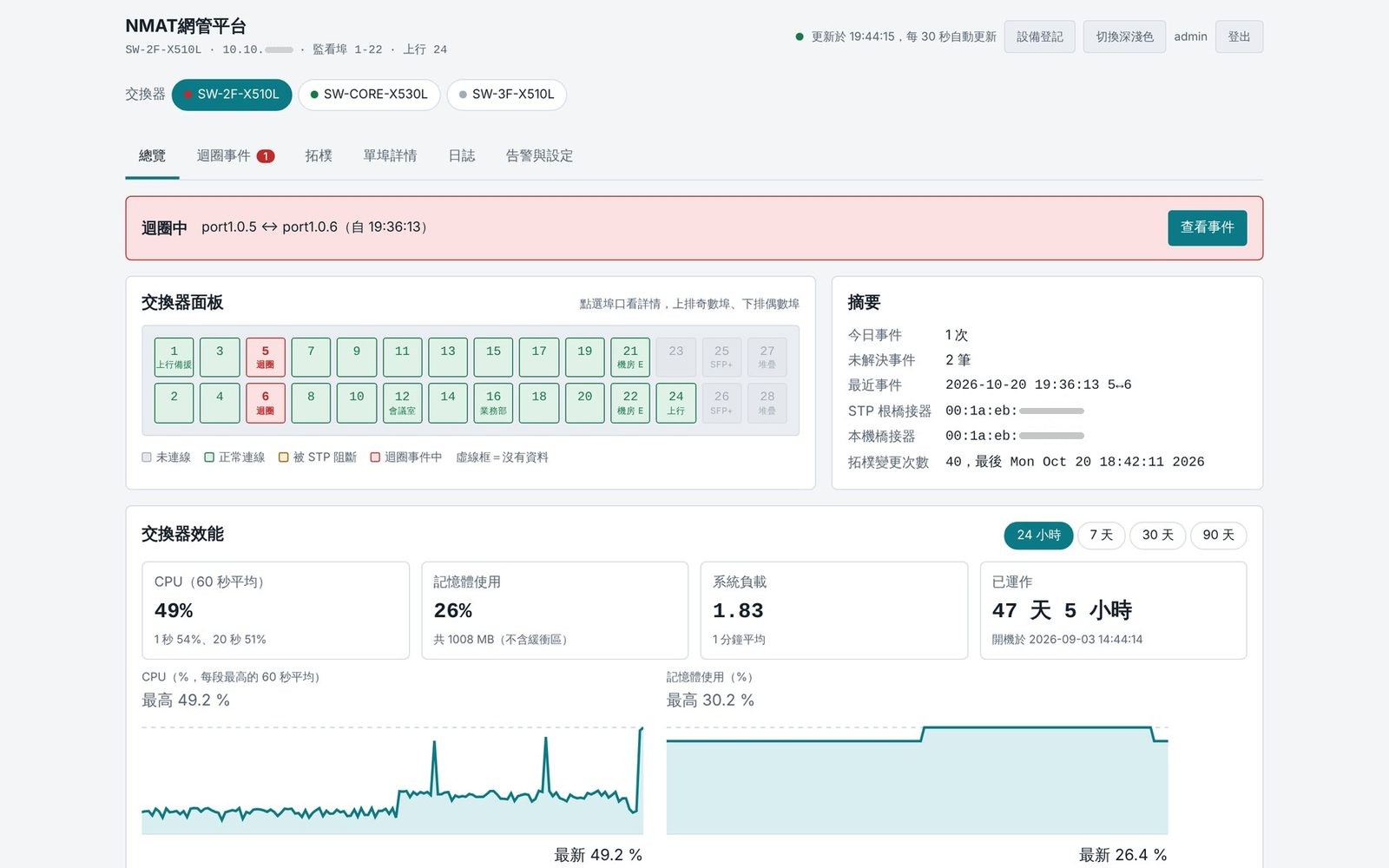Select port 7 on switch panel
The width and height of the screenshot is (1389, 868).
[x=311, y=357]
